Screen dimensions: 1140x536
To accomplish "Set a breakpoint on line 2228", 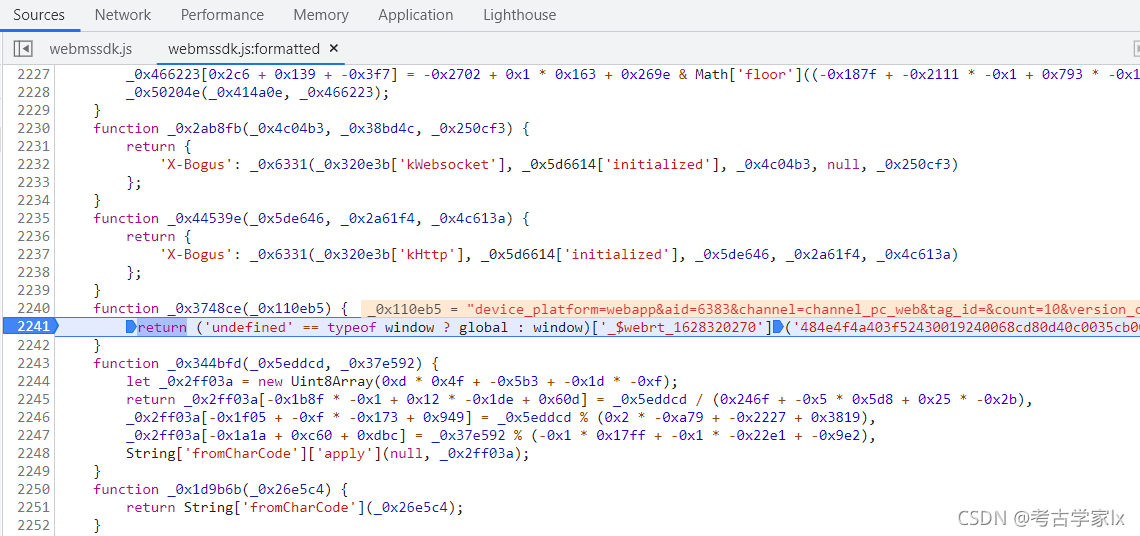I will click(33, 92).
